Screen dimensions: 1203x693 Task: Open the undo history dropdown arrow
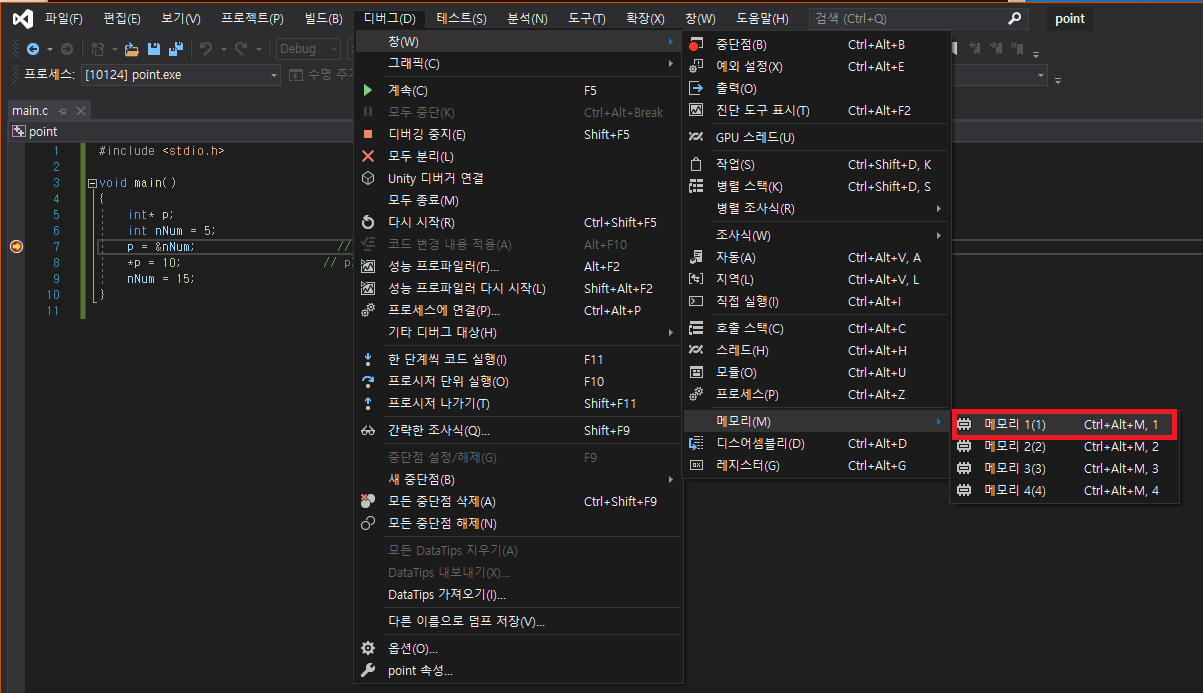pos(222,49)
